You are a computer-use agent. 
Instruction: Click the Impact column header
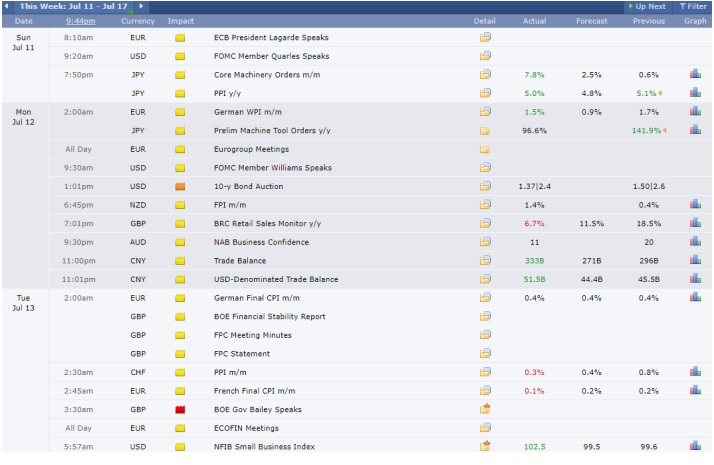click(180, 21)
